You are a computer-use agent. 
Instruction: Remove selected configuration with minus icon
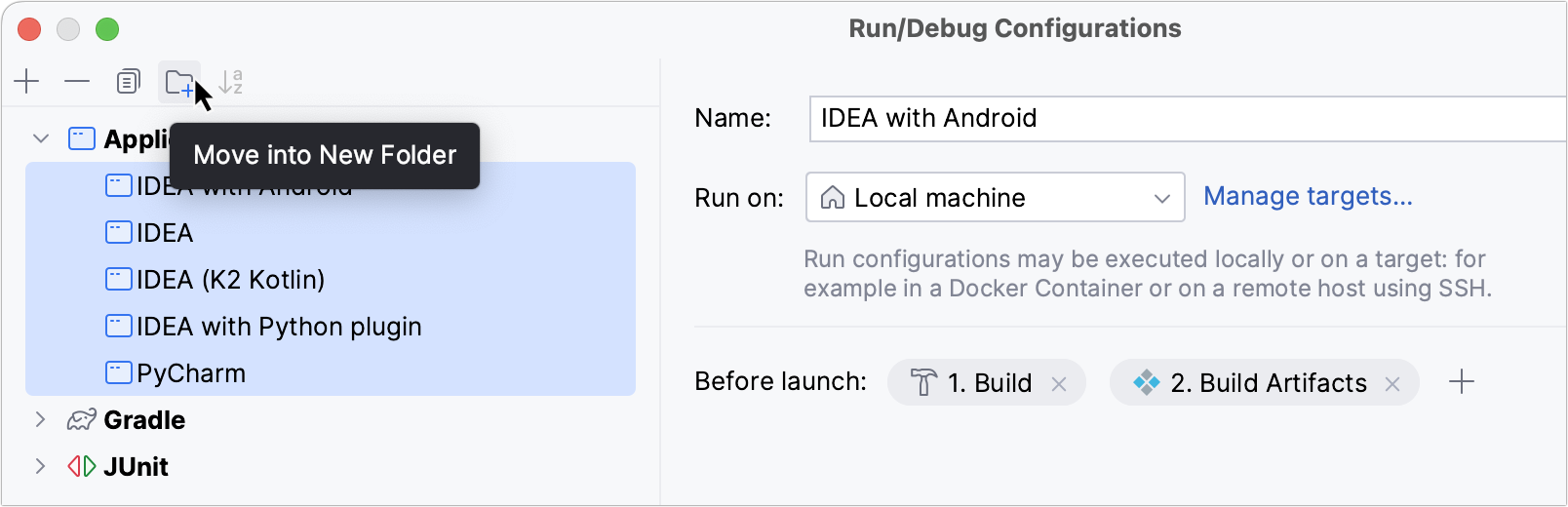[x=77, y=82]
